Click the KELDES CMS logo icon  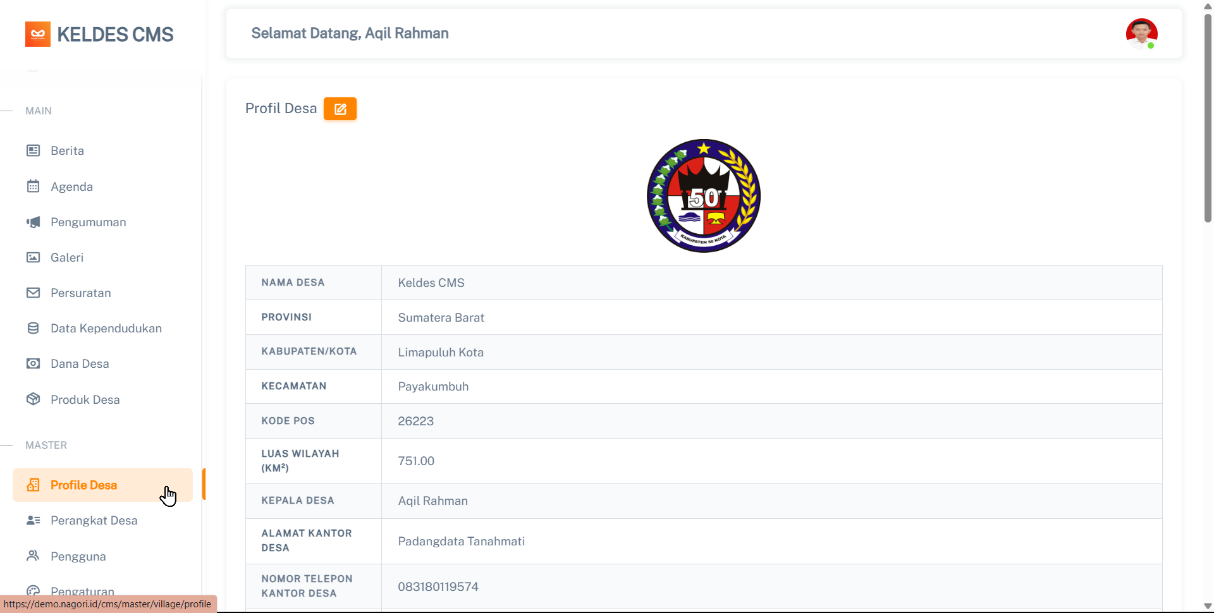coord(38,35)
